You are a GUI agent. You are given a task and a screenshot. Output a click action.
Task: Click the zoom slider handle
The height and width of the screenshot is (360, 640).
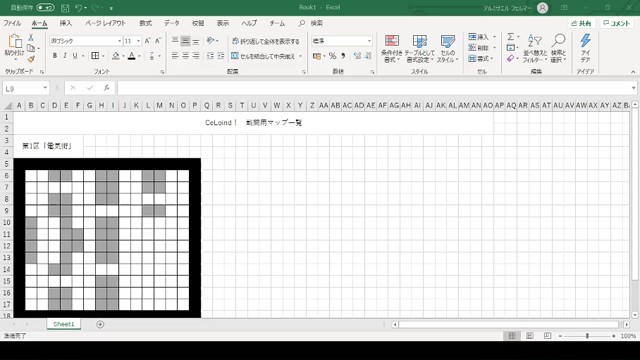coord(587,336)
